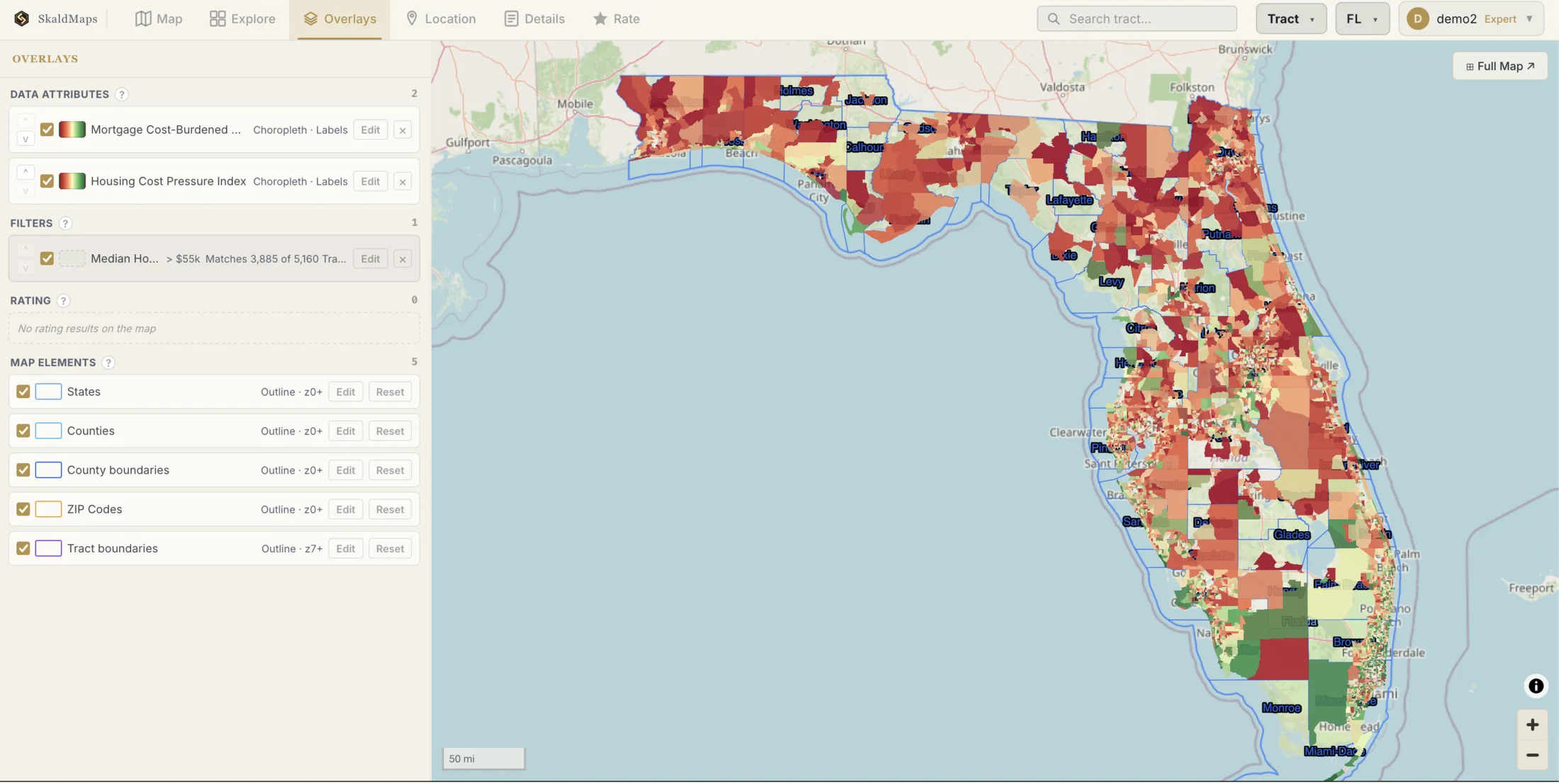The height and width of the screenshot is (784, 1559).
Task: Click the Counties outline color swatch
Action: click(x=48, y=431)
